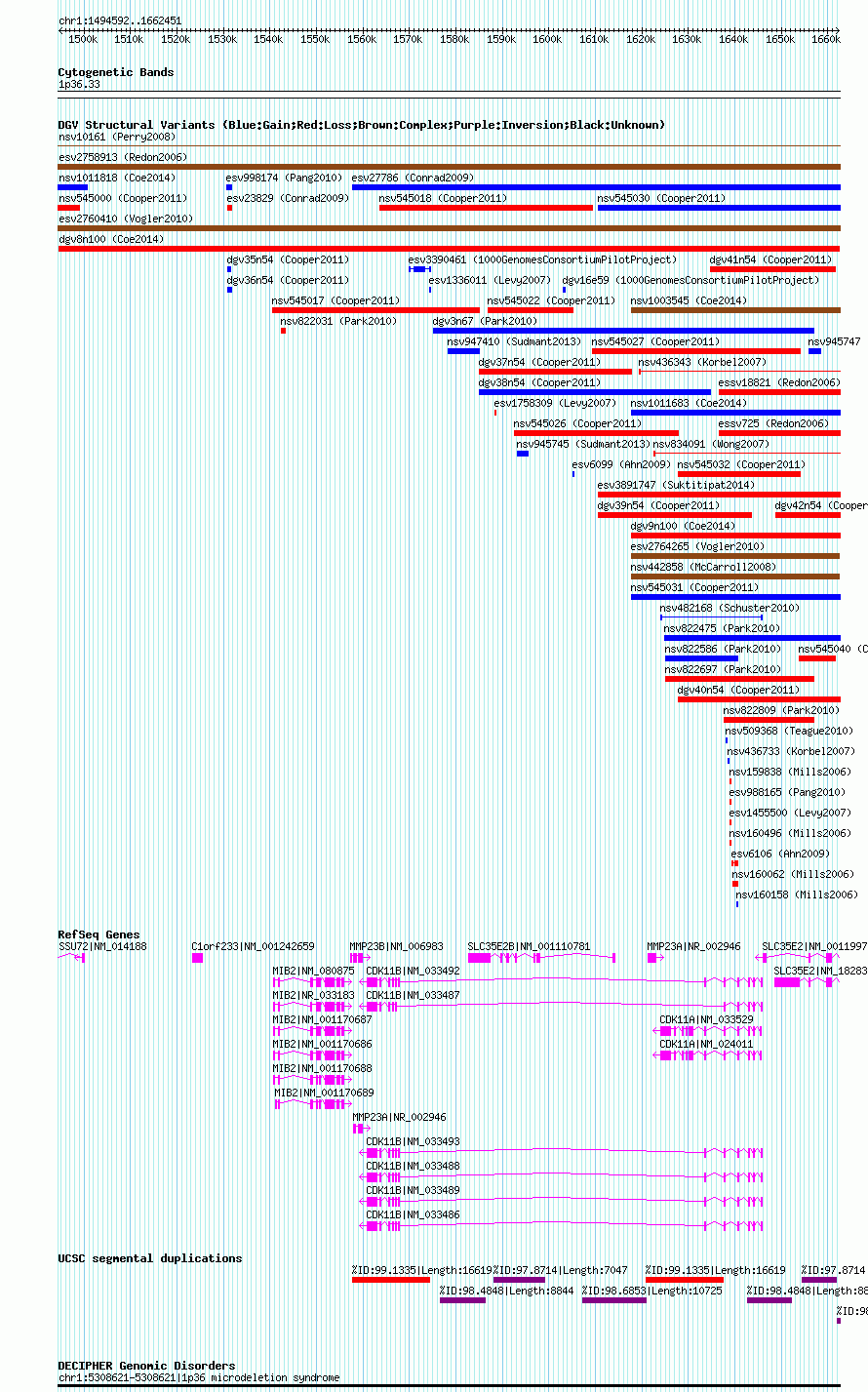
Task: Select nsv822031 (Park2010) label
Action: [338, 321]
